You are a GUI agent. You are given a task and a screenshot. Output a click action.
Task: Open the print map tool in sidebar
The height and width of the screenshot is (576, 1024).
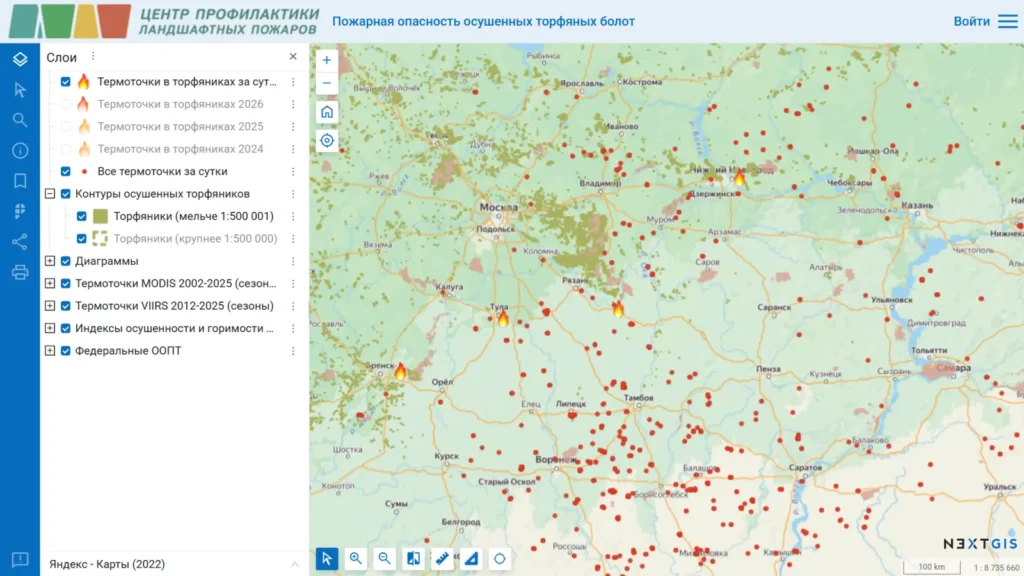[20, 272]
